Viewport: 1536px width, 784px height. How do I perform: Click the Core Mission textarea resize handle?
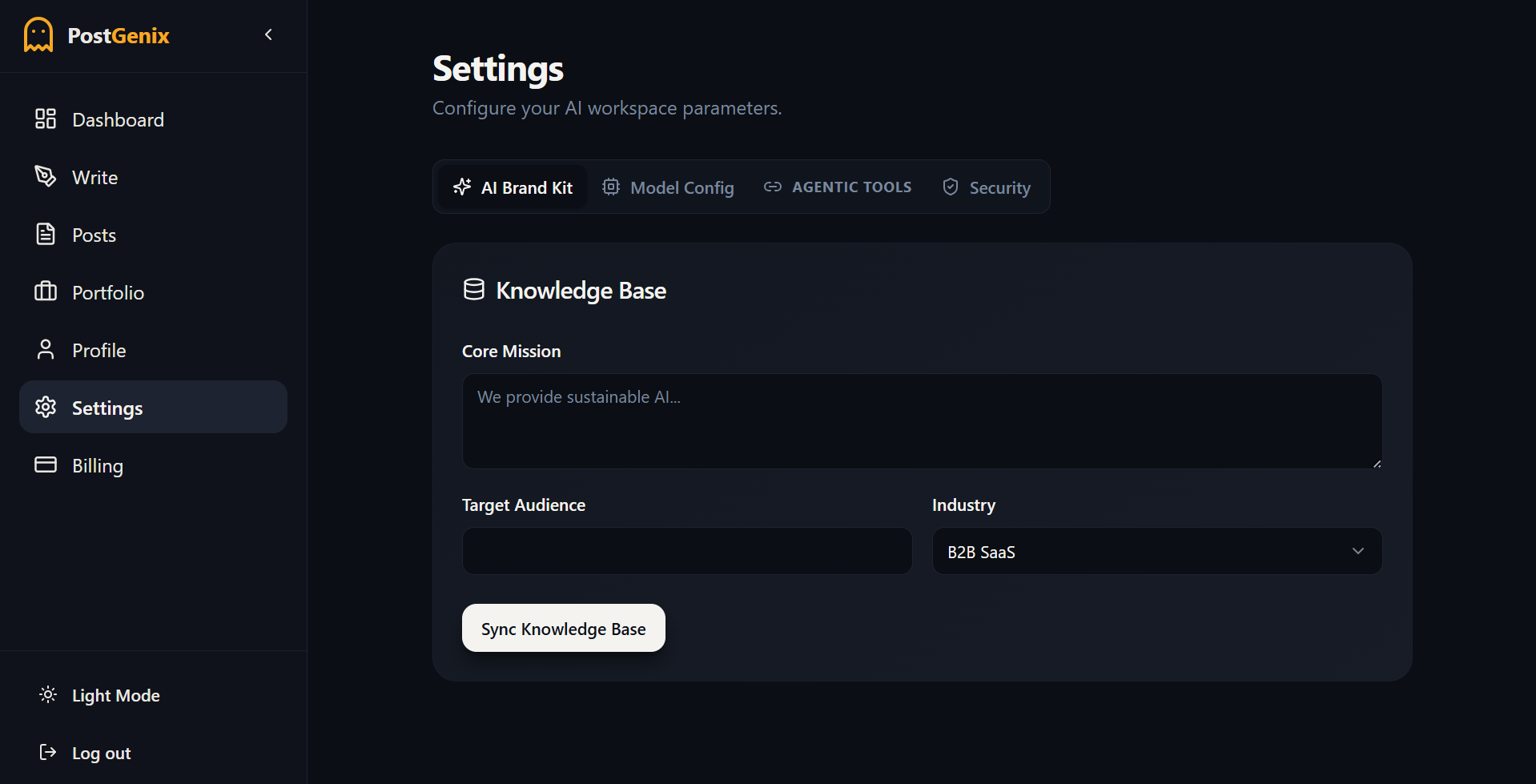pyautogui.click(x=1377, y=464)
